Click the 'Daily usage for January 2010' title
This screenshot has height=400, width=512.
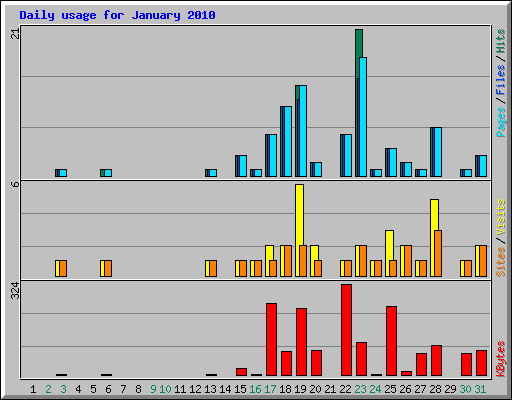tap(117, 15)
